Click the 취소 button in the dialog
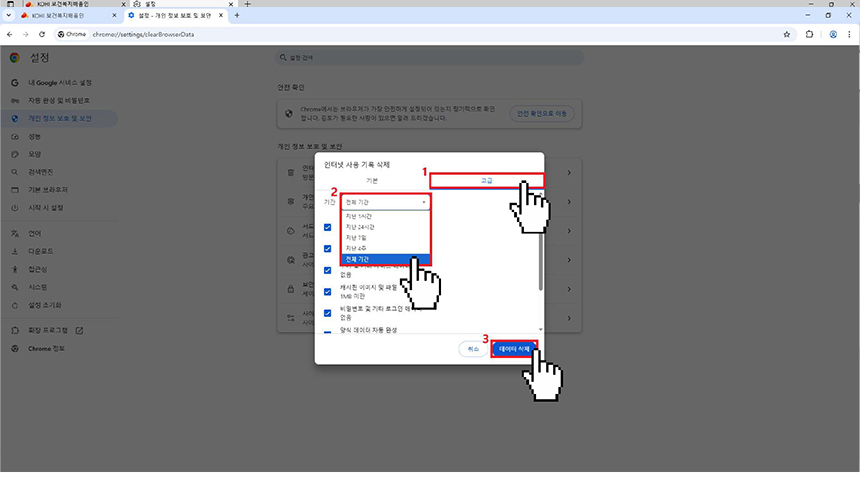This screenshot has height=480, width=860. (x=473, y=349)
